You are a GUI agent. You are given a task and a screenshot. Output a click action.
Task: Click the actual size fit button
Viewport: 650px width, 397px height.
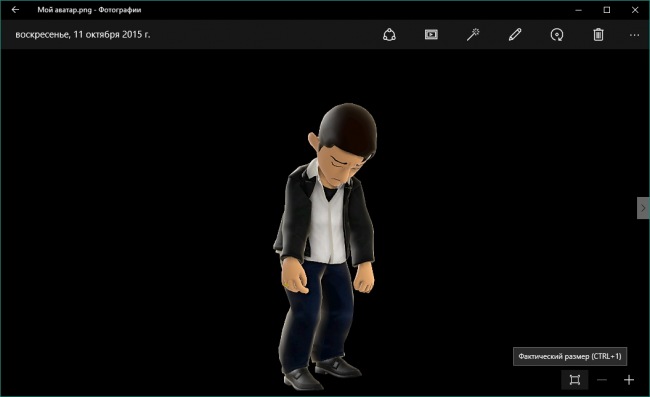[575, 380]
